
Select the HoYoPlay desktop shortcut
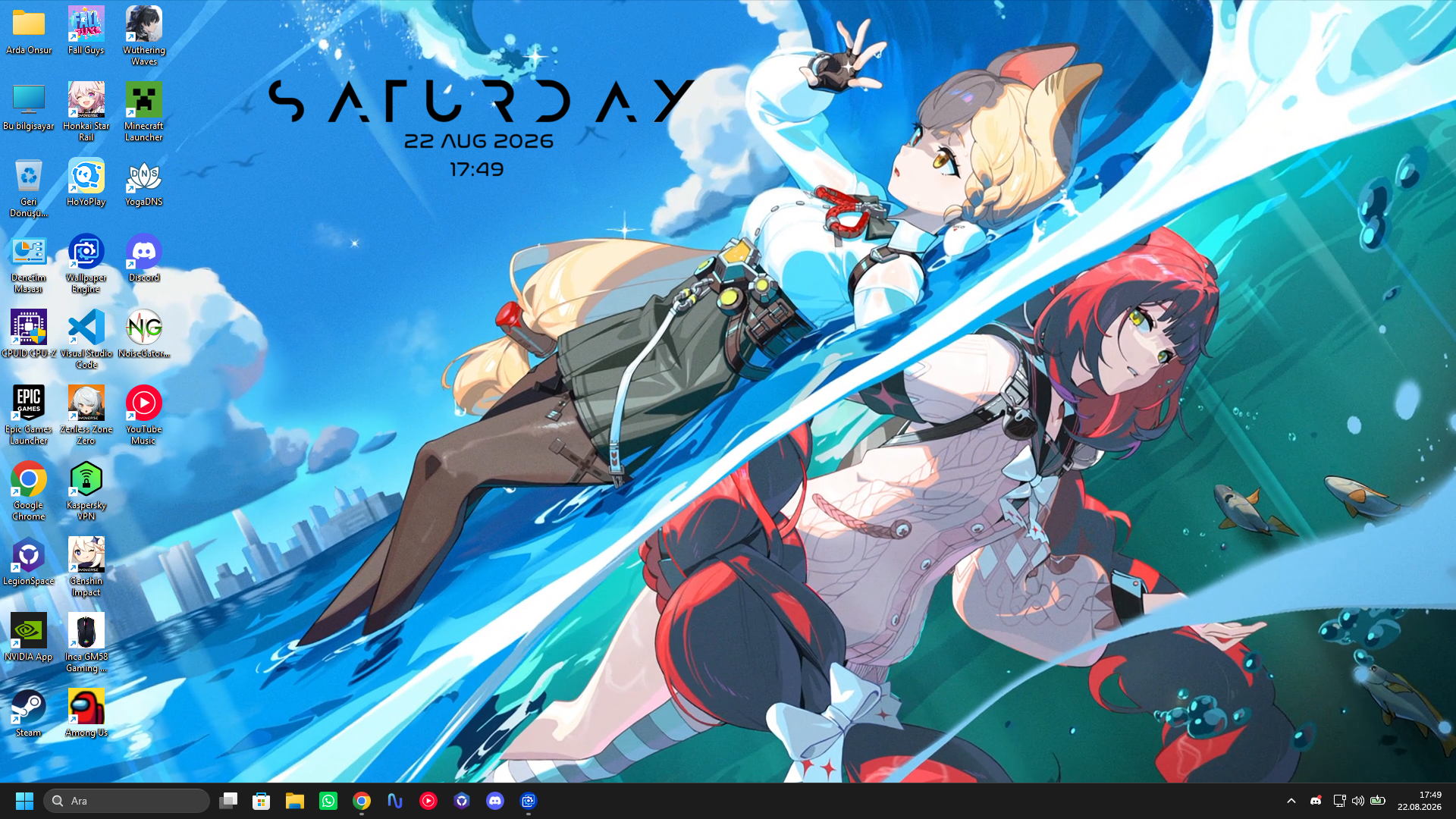(x=86, y=182)
